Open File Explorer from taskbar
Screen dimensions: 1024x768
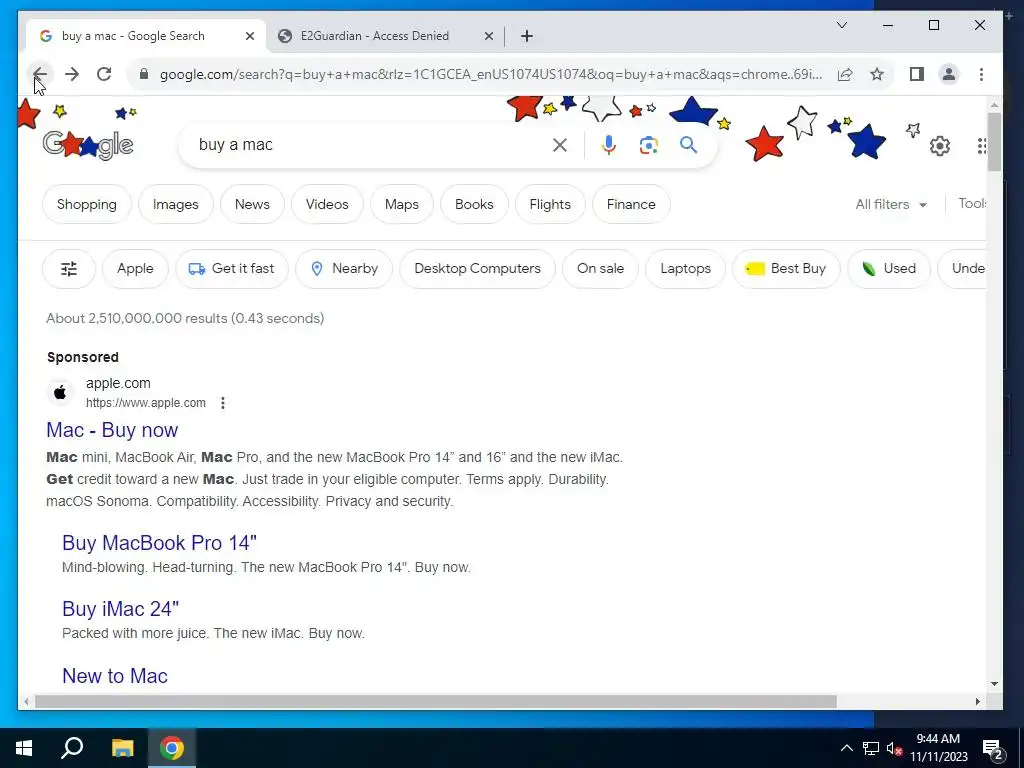(122, 748)
